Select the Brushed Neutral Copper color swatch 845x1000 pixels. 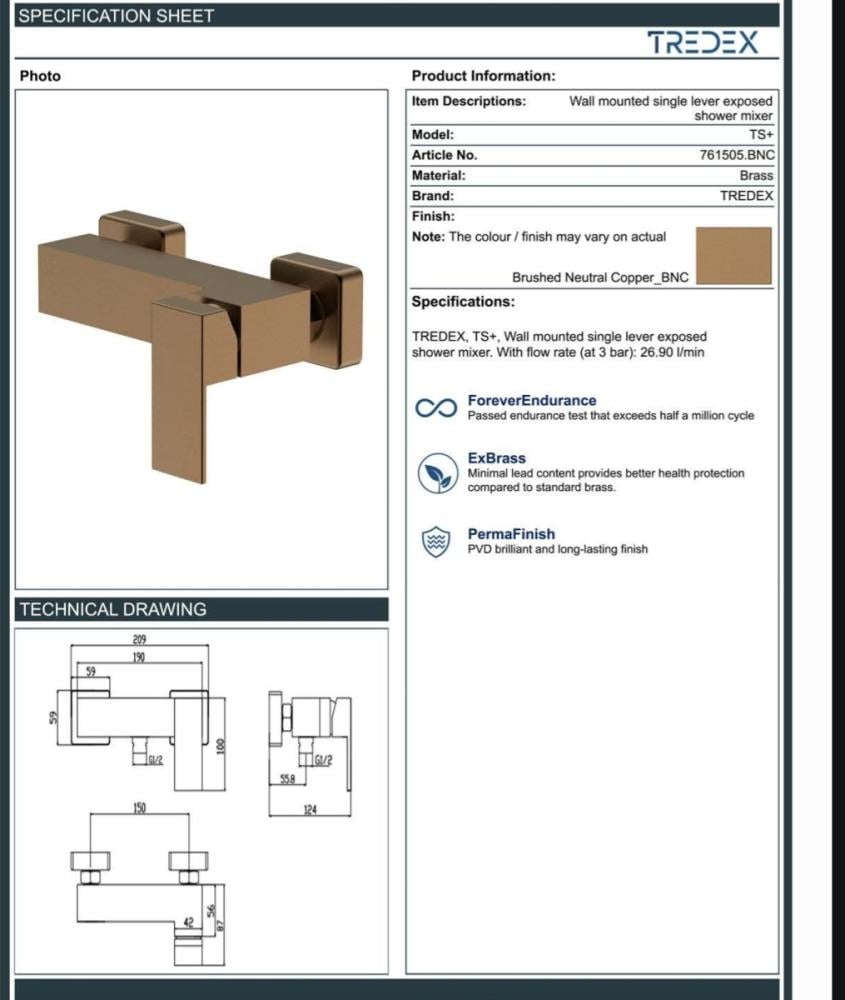(733, 256)
